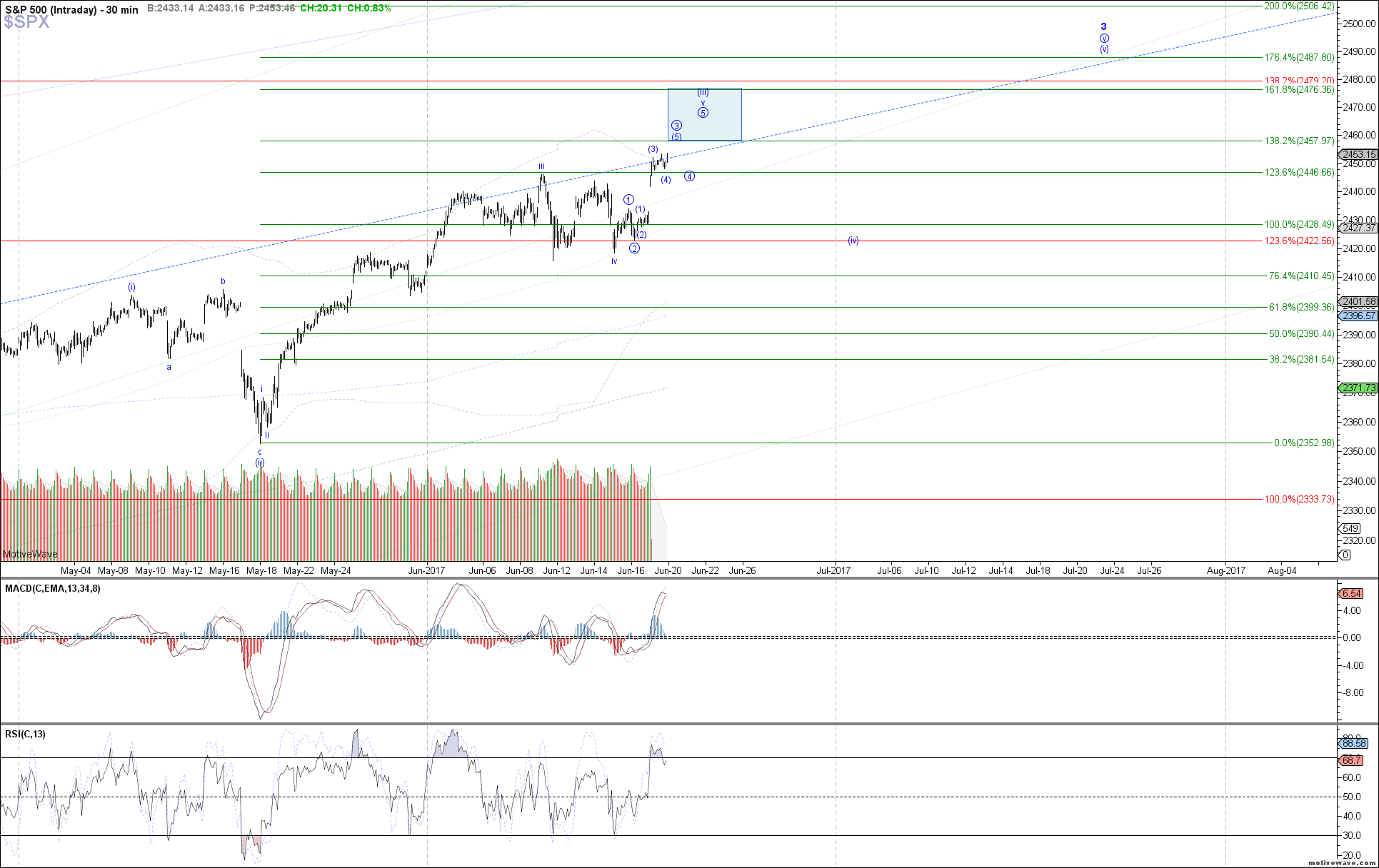
Task: Open the RSI(C,13) indicator title
Action: click(25, 735)
